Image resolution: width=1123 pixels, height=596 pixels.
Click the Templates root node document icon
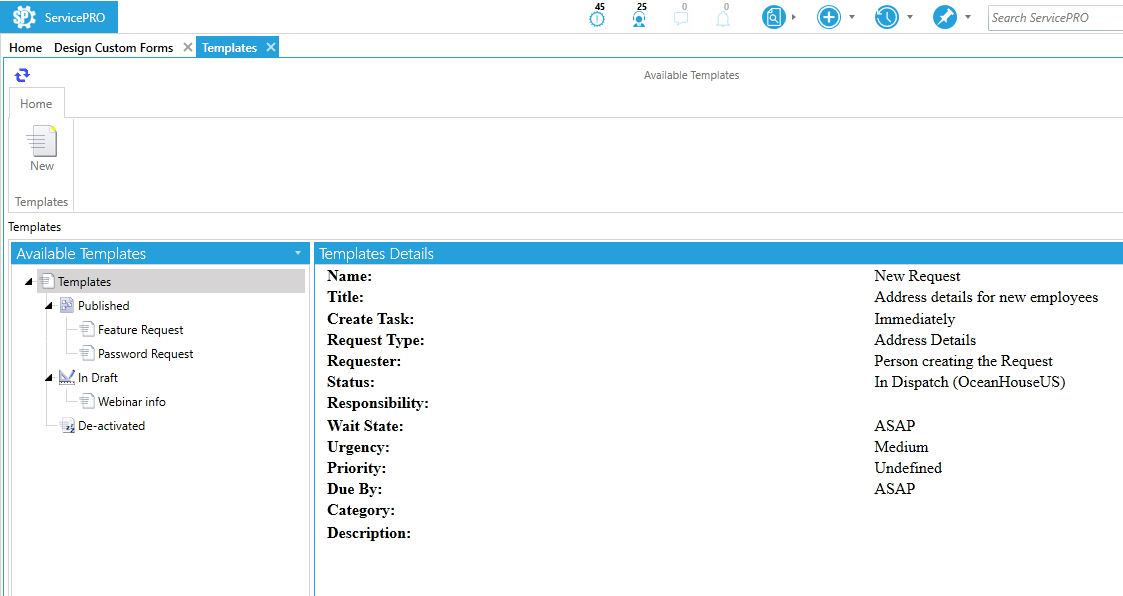click(47, 281)
